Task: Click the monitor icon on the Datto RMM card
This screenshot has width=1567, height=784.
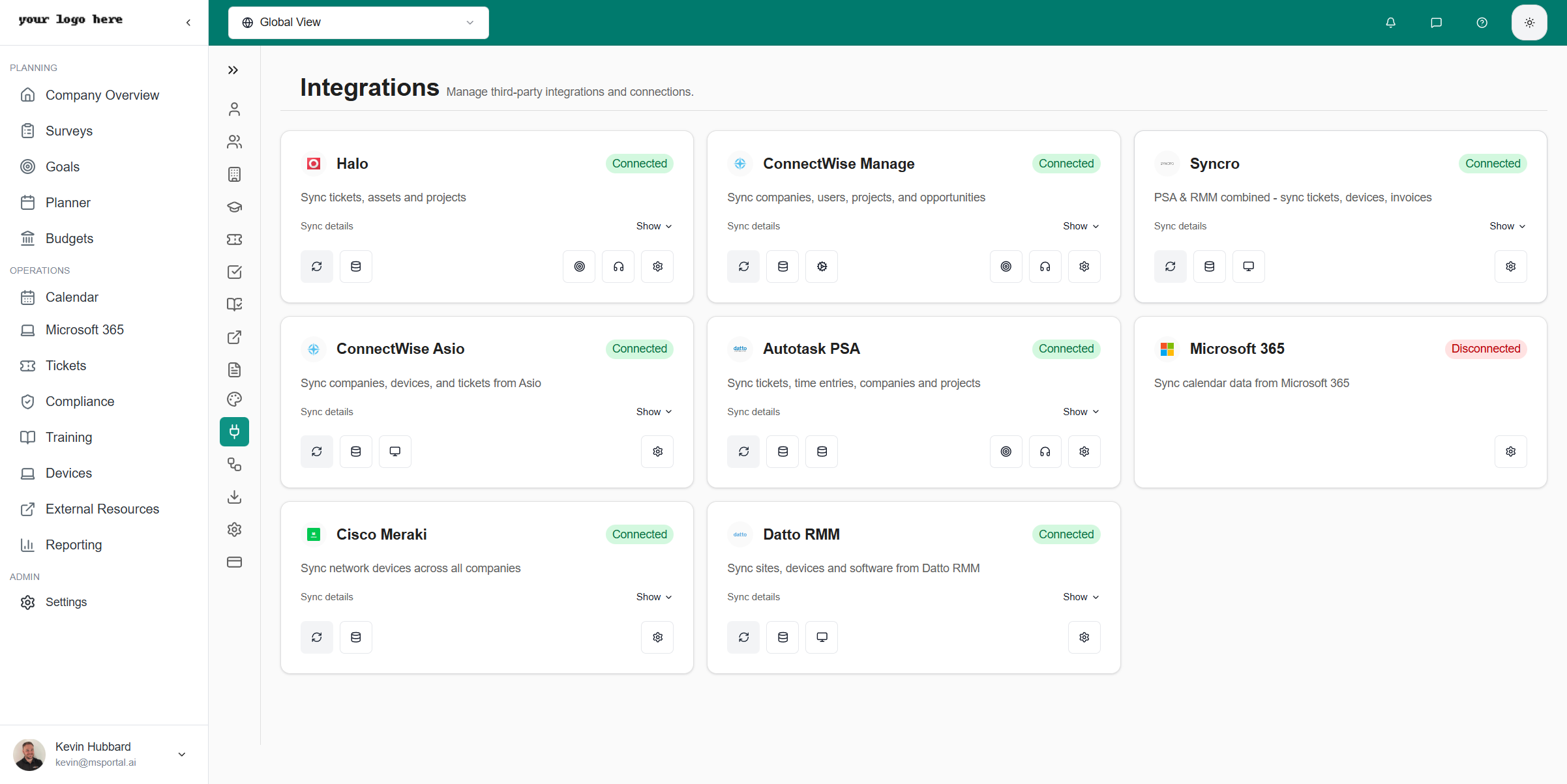Action: click(x=821, y=637)
